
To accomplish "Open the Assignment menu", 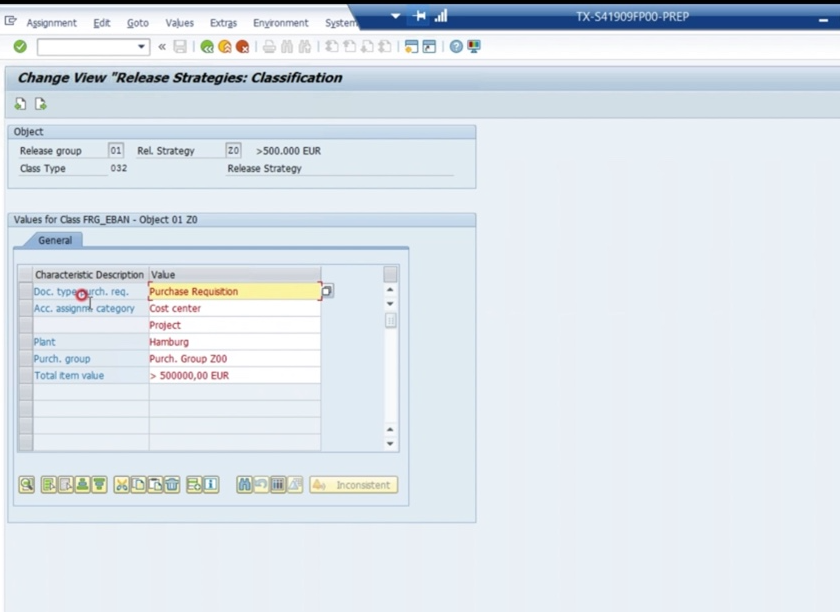I will pyautogui.click(x=51, y=23).
